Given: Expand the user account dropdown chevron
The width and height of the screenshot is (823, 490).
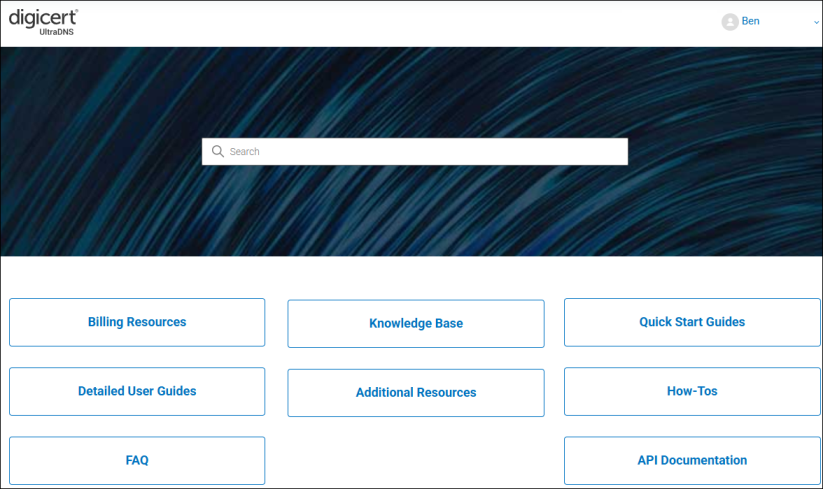Looking at the screenshot, I should [816, 22].
